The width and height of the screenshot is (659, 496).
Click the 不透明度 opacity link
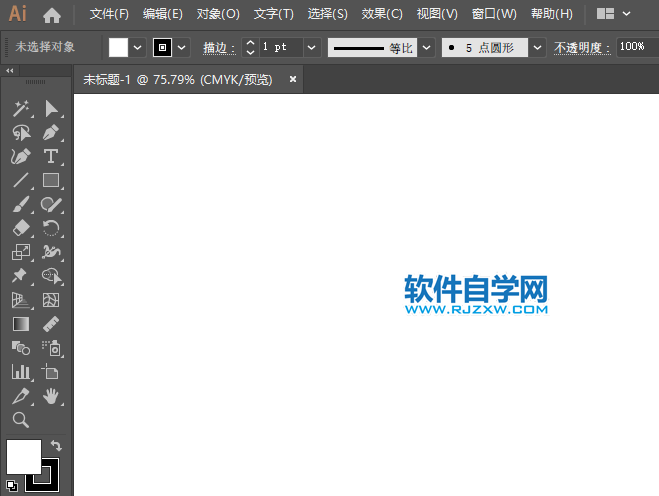582,48
